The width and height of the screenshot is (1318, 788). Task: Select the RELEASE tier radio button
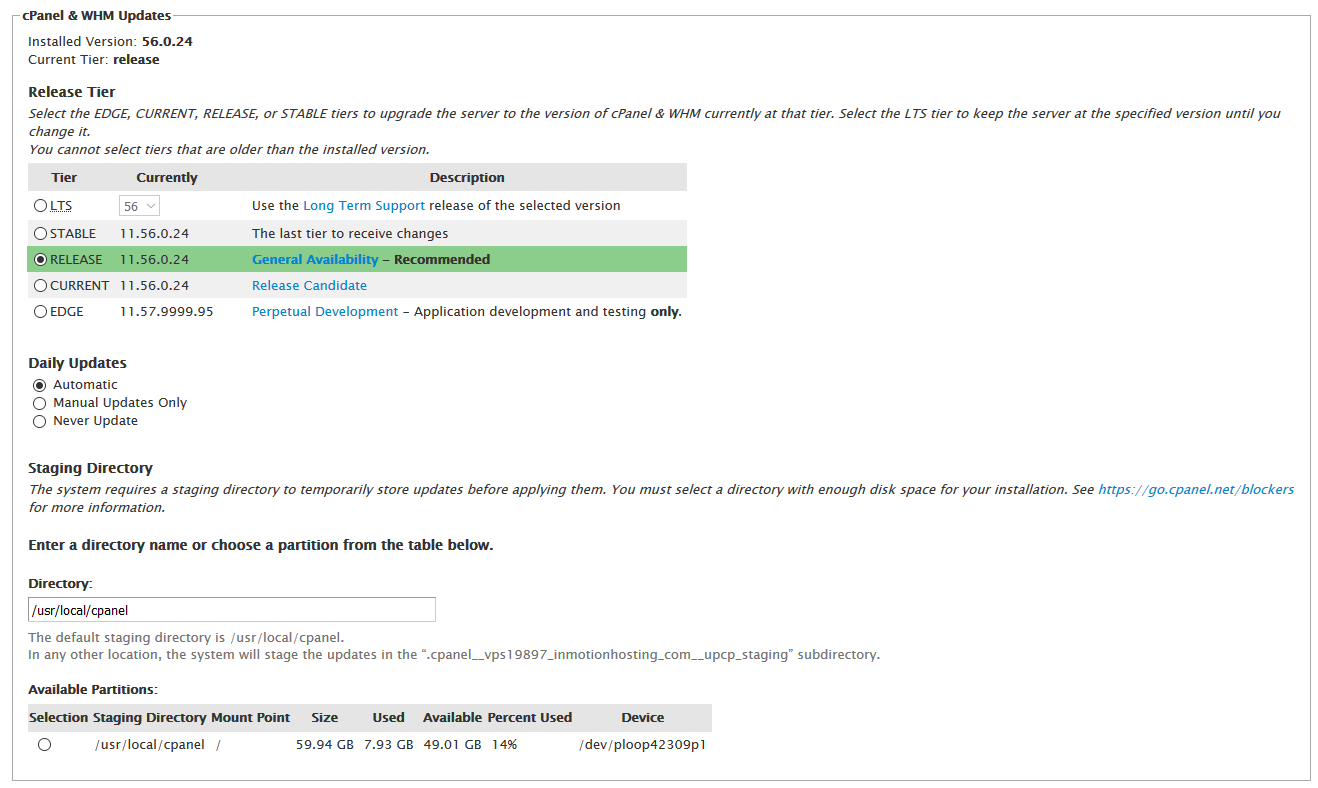click(40, 260)
